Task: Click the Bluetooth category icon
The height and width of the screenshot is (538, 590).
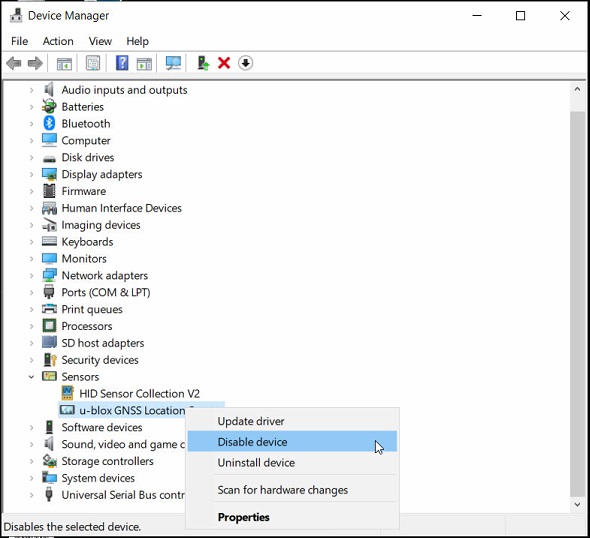Action: click(x=49, y=123)
